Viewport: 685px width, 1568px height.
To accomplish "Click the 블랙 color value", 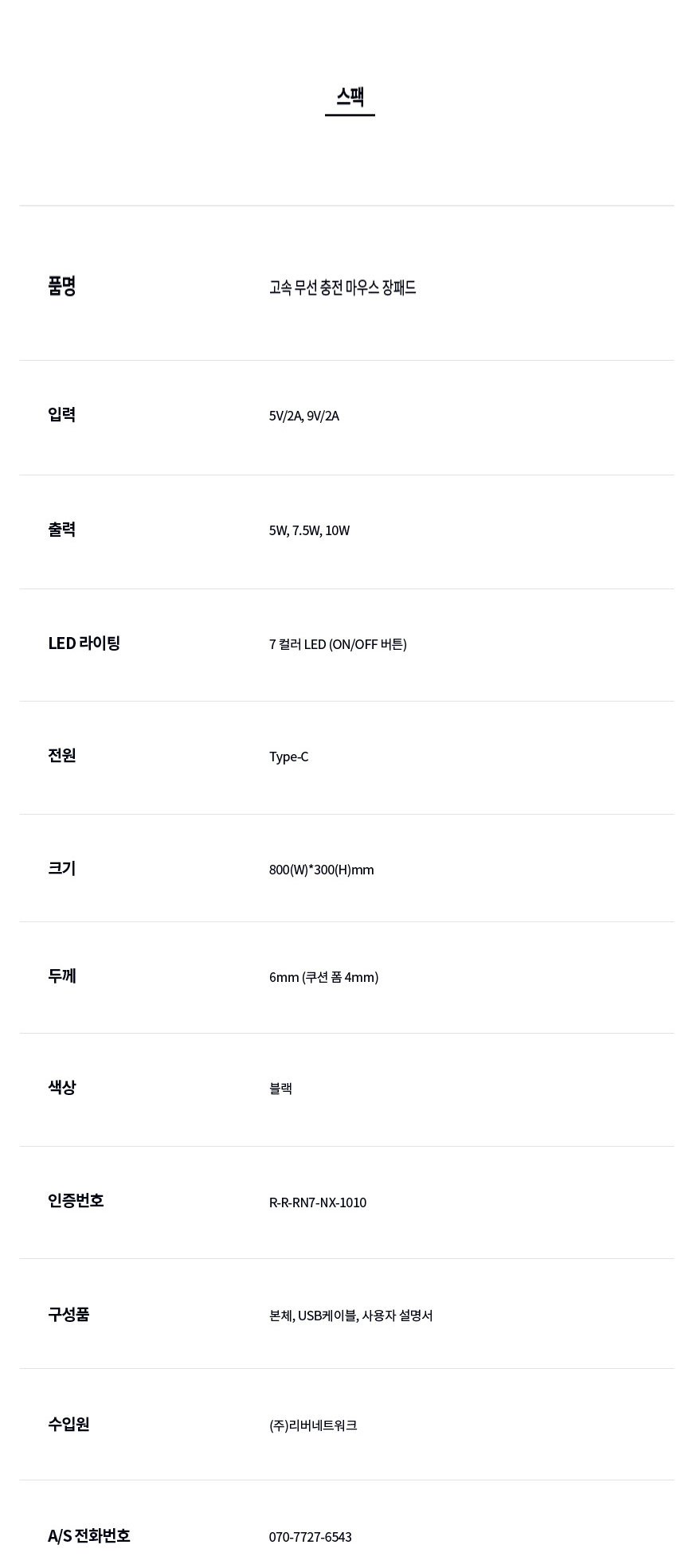I will point(280,1089).
